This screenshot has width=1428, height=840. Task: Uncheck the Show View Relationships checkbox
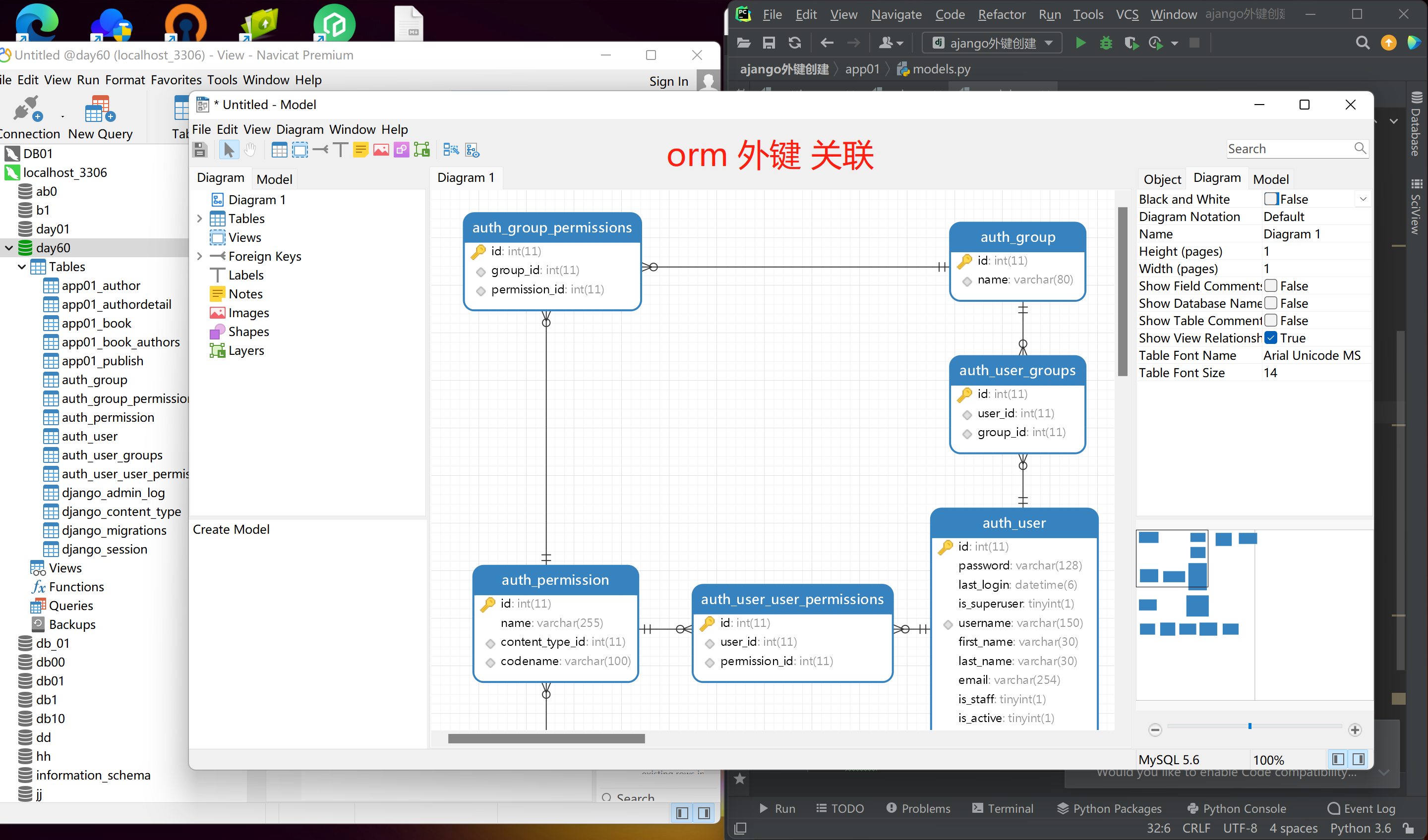1270,337
